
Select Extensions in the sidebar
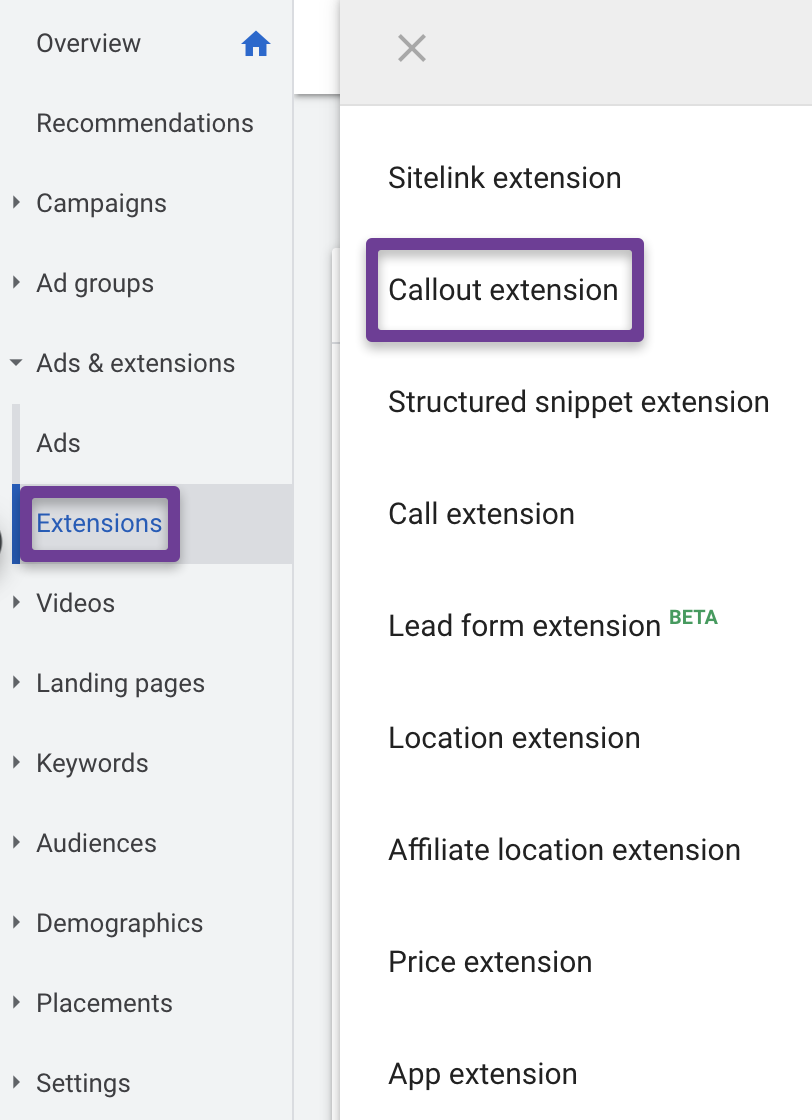(x=99, y=524)
